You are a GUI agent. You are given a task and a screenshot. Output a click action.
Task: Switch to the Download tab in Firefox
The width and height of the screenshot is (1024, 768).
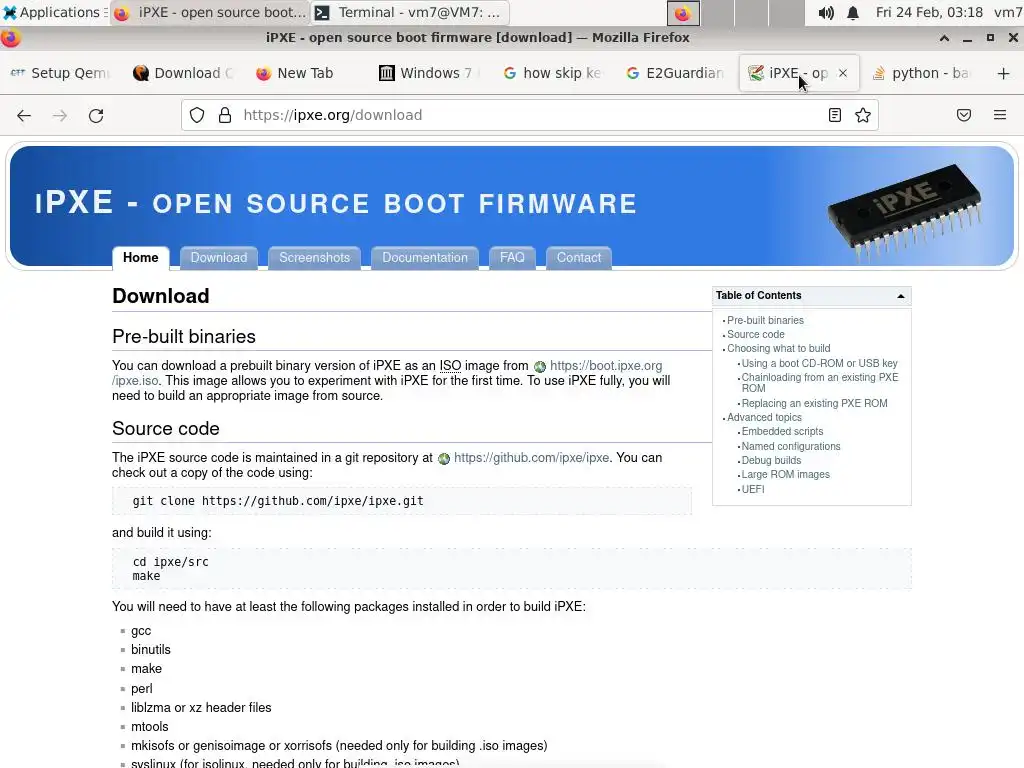coord(184,73)
